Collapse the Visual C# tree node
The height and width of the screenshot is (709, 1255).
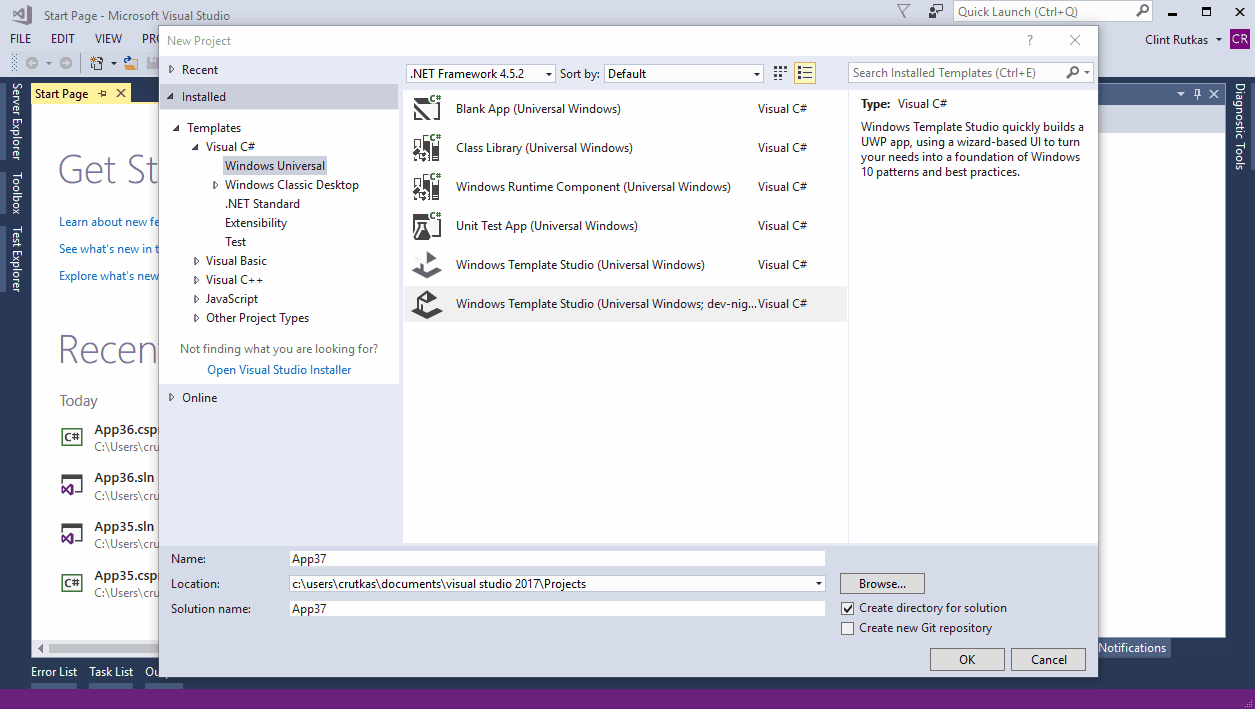click(x=196, y=147)
